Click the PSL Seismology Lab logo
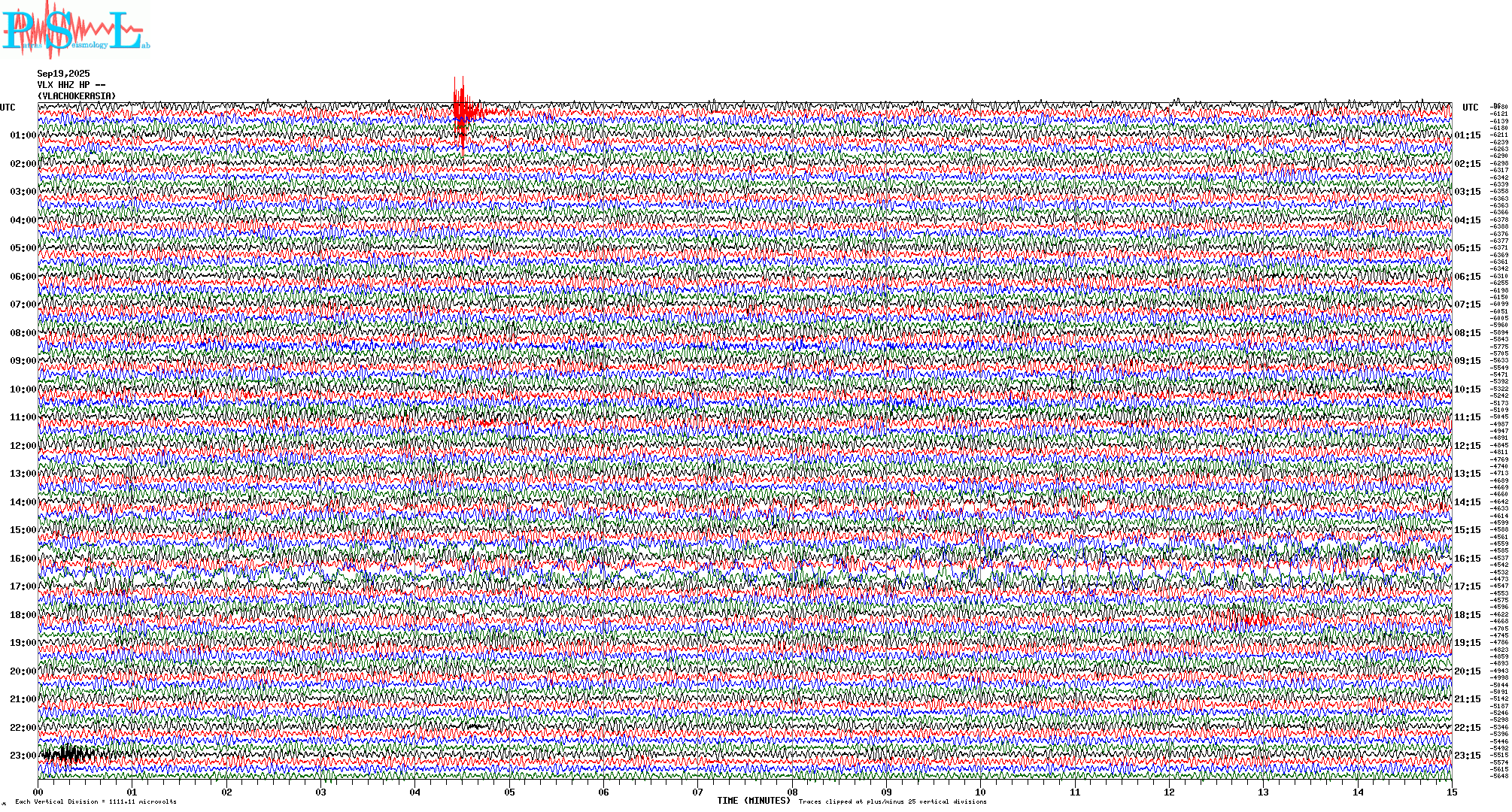1512x812 pixels. [x=75, y=30]
